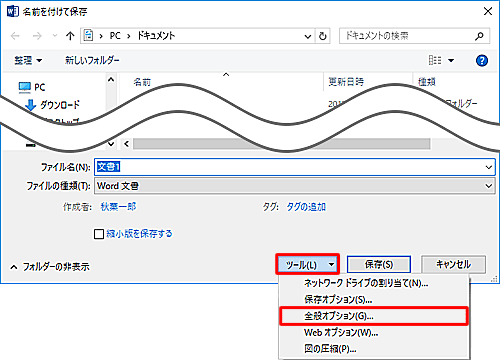Image resolution: width=500 pixels, height=360 pixels.
Task: Select PC in the address path
Action: point(115,35)
